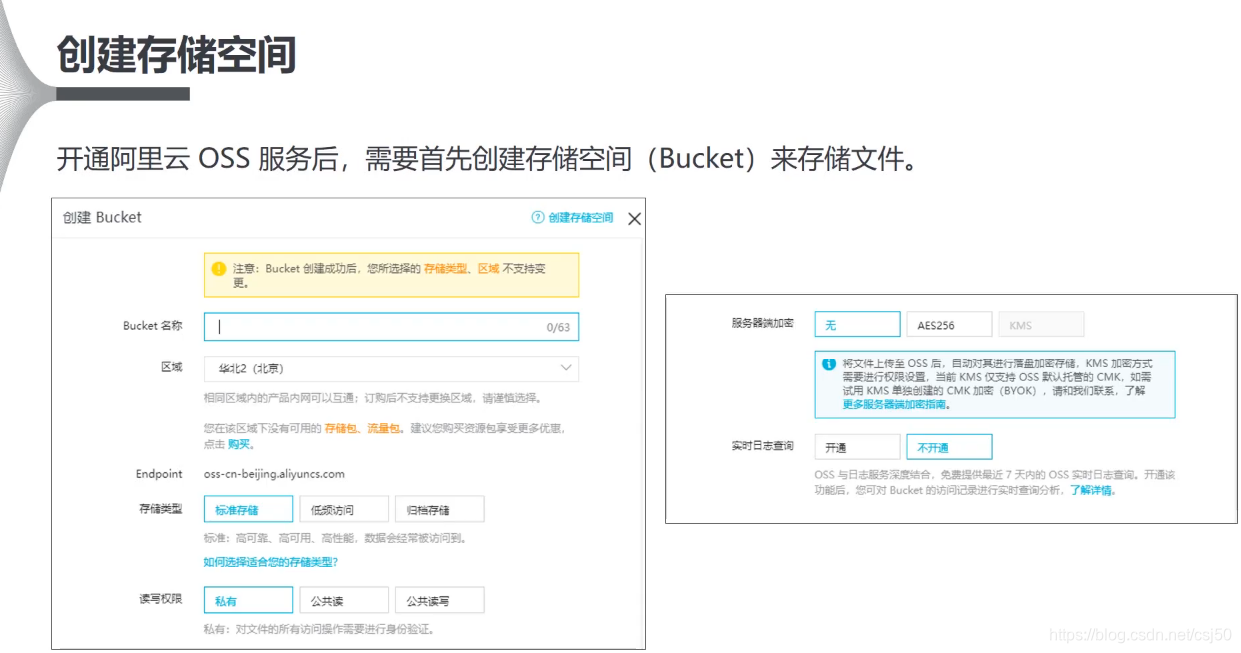This screenshot has width=1241, height=653.
Task: Click the 区域 link in warning notice
Action: [488, 268]
